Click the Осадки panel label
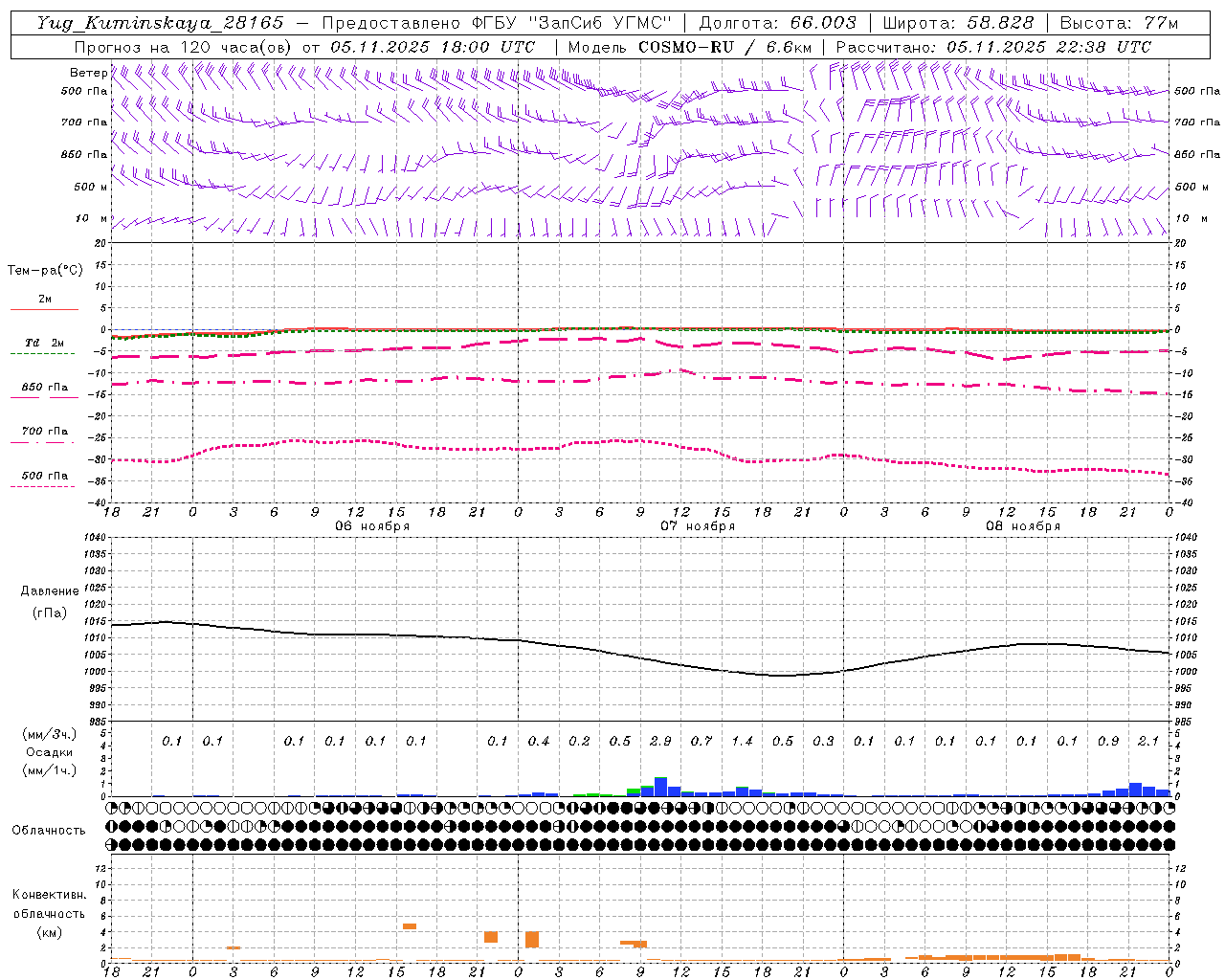Viewport: 1225px width, 980px height. click(49, 752)
